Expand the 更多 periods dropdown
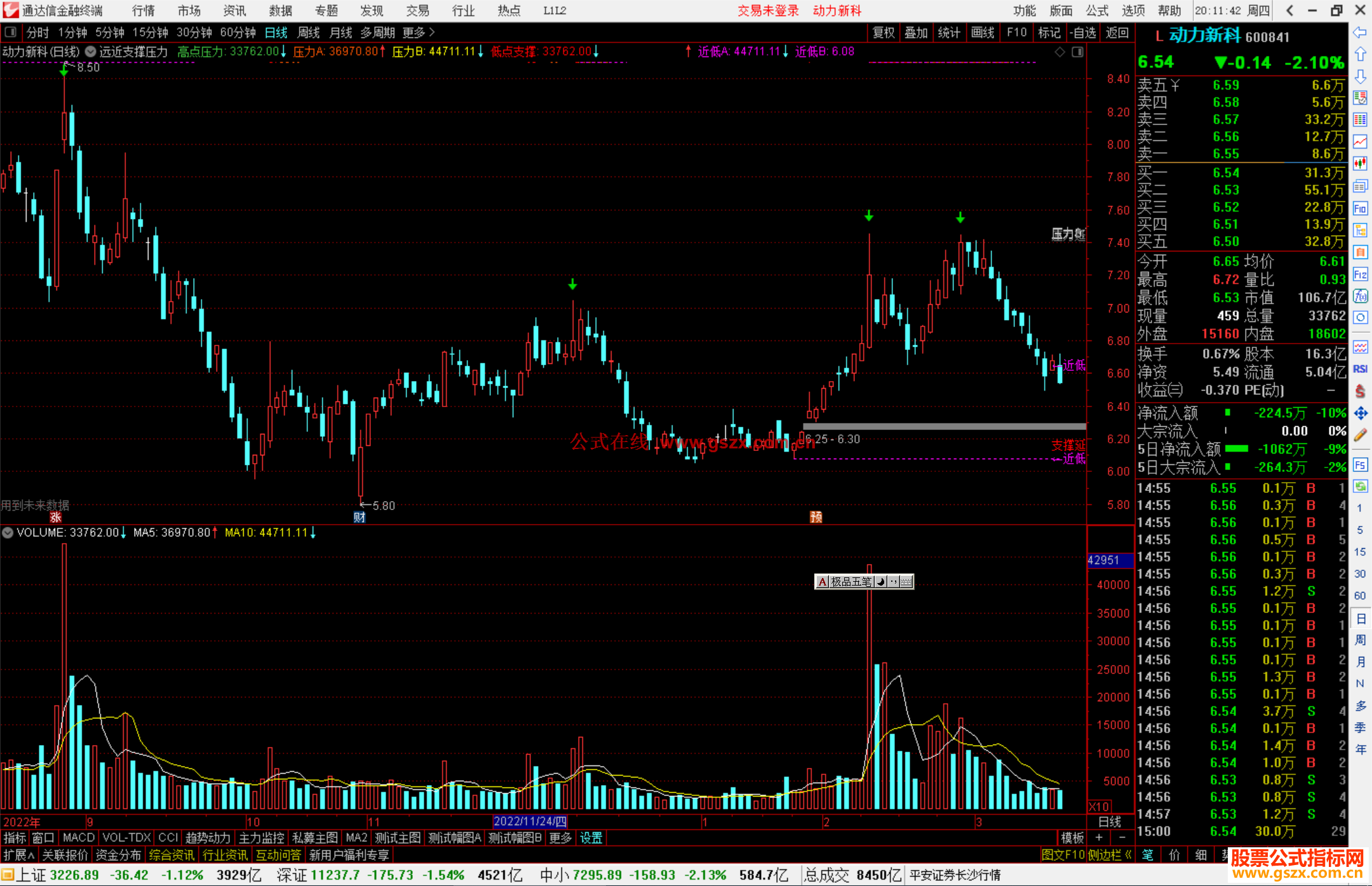 coord(419,32)
